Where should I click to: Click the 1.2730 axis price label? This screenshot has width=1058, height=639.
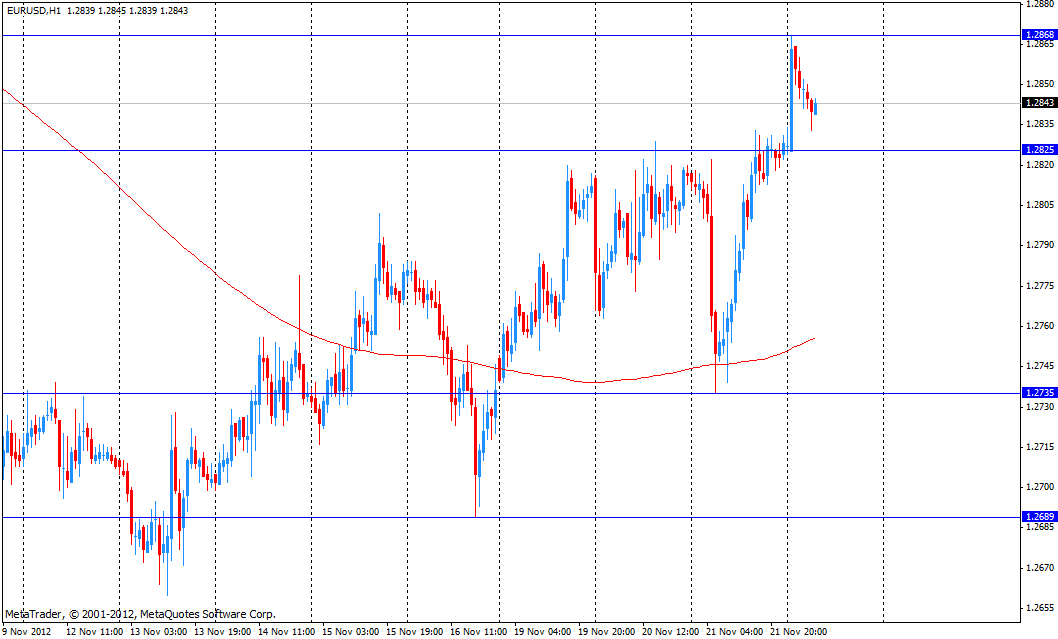[1040, 407]
